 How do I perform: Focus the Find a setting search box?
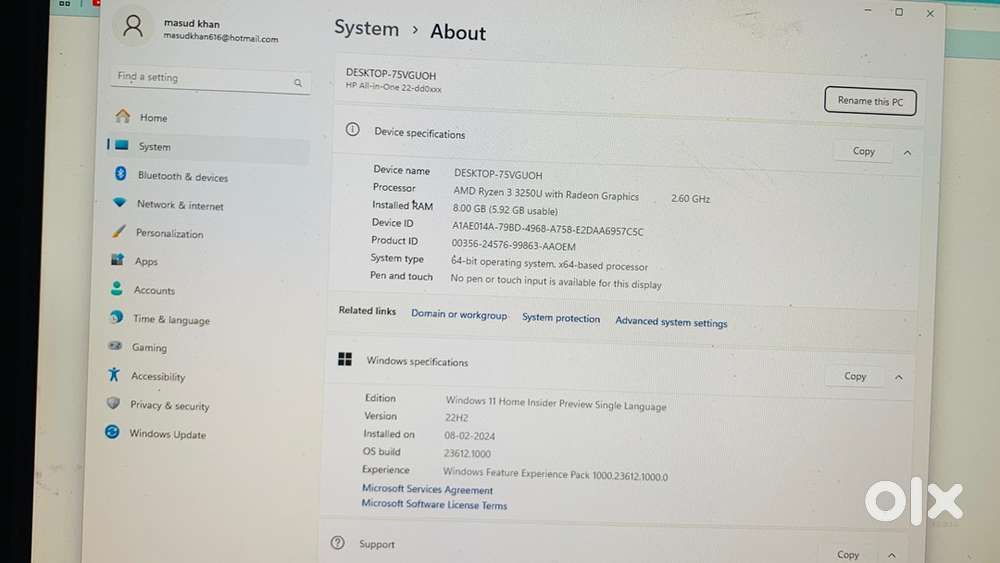point(210,79)
